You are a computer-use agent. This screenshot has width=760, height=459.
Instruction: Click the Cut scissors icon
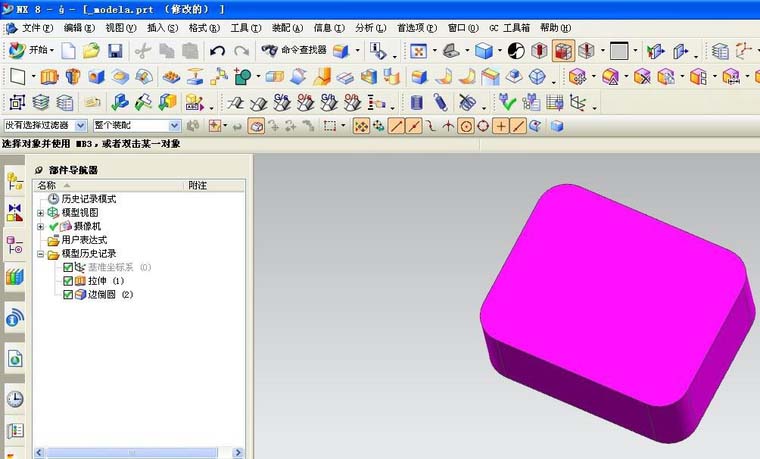[x=142, y=51]
